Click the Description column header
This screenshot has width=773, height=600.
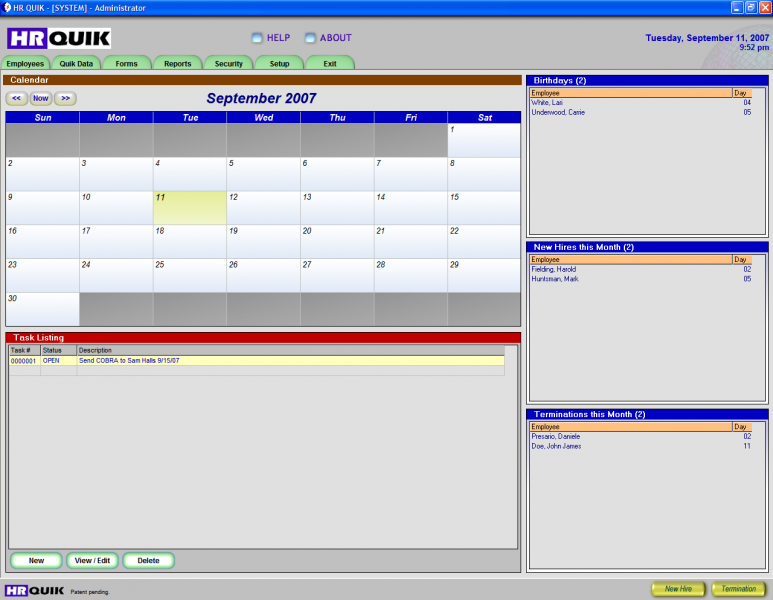291,351
